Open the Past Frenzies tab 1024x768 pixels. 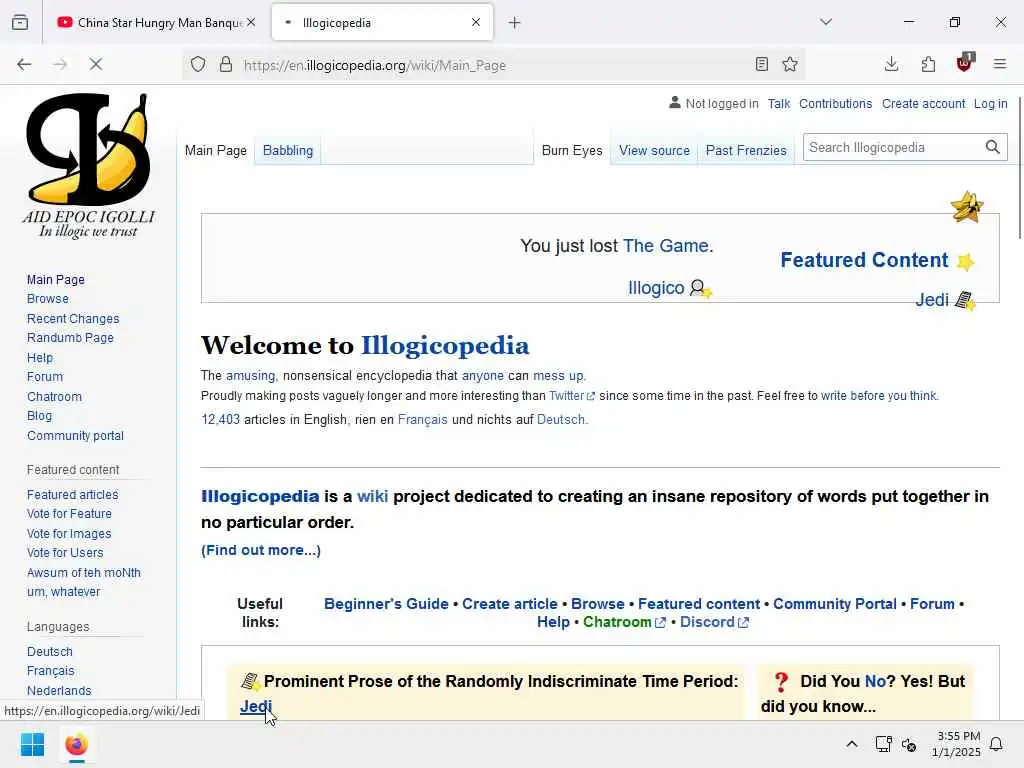pyautogui.click(x=746, y=150)
